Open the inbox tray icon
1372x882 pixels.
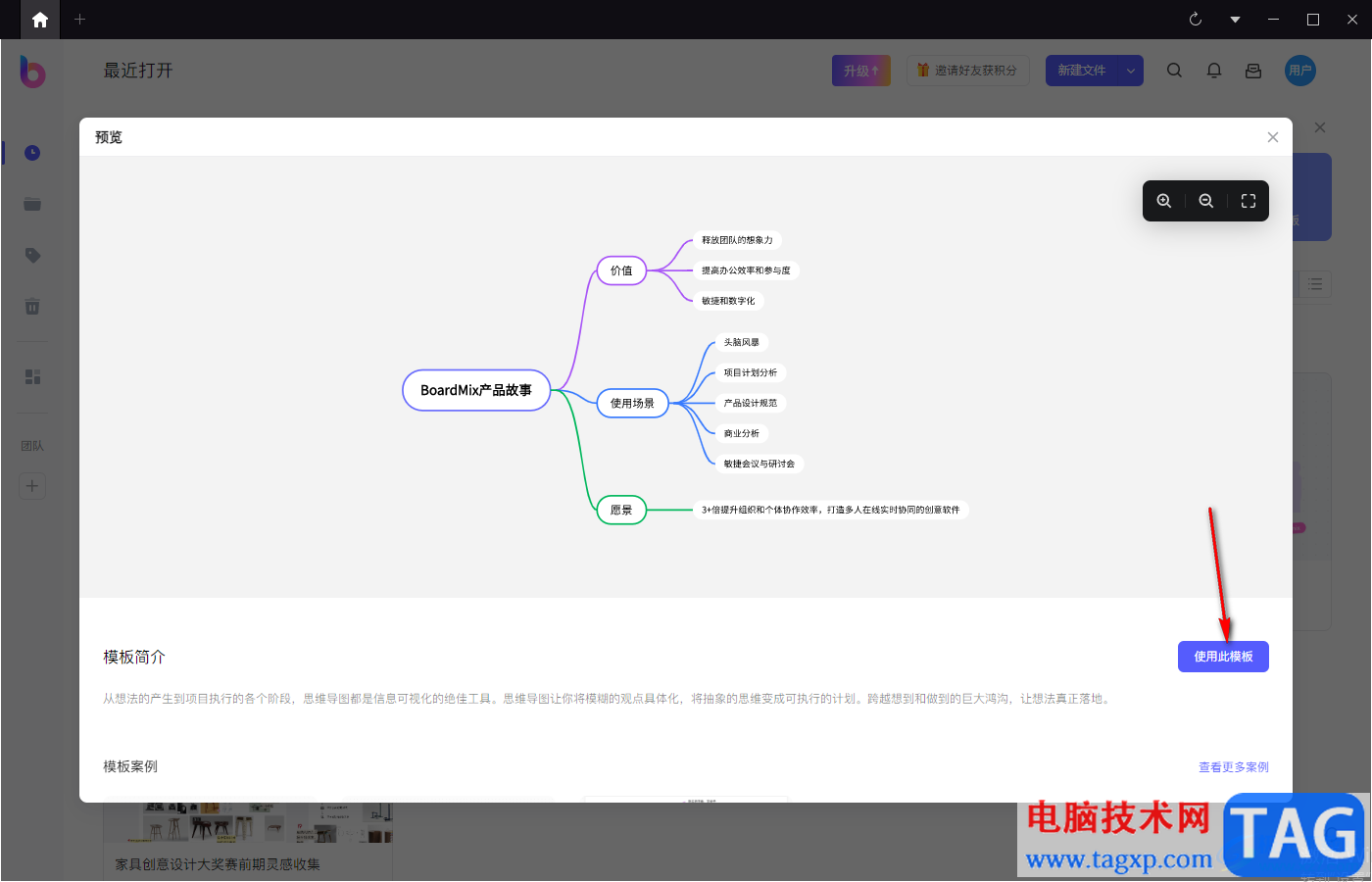point(1253,71)
